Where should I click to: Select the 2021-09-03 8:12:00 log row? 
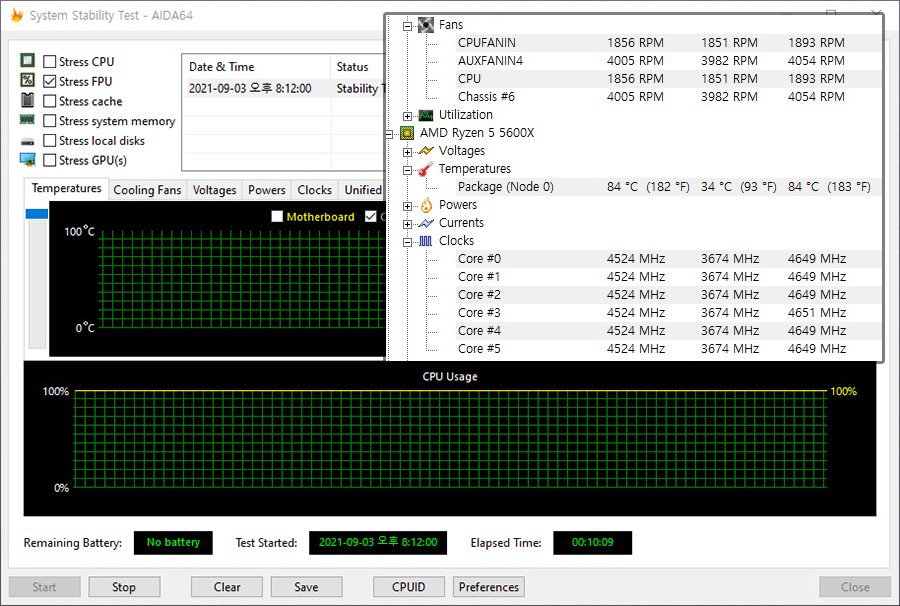click(x=284, y=88)
